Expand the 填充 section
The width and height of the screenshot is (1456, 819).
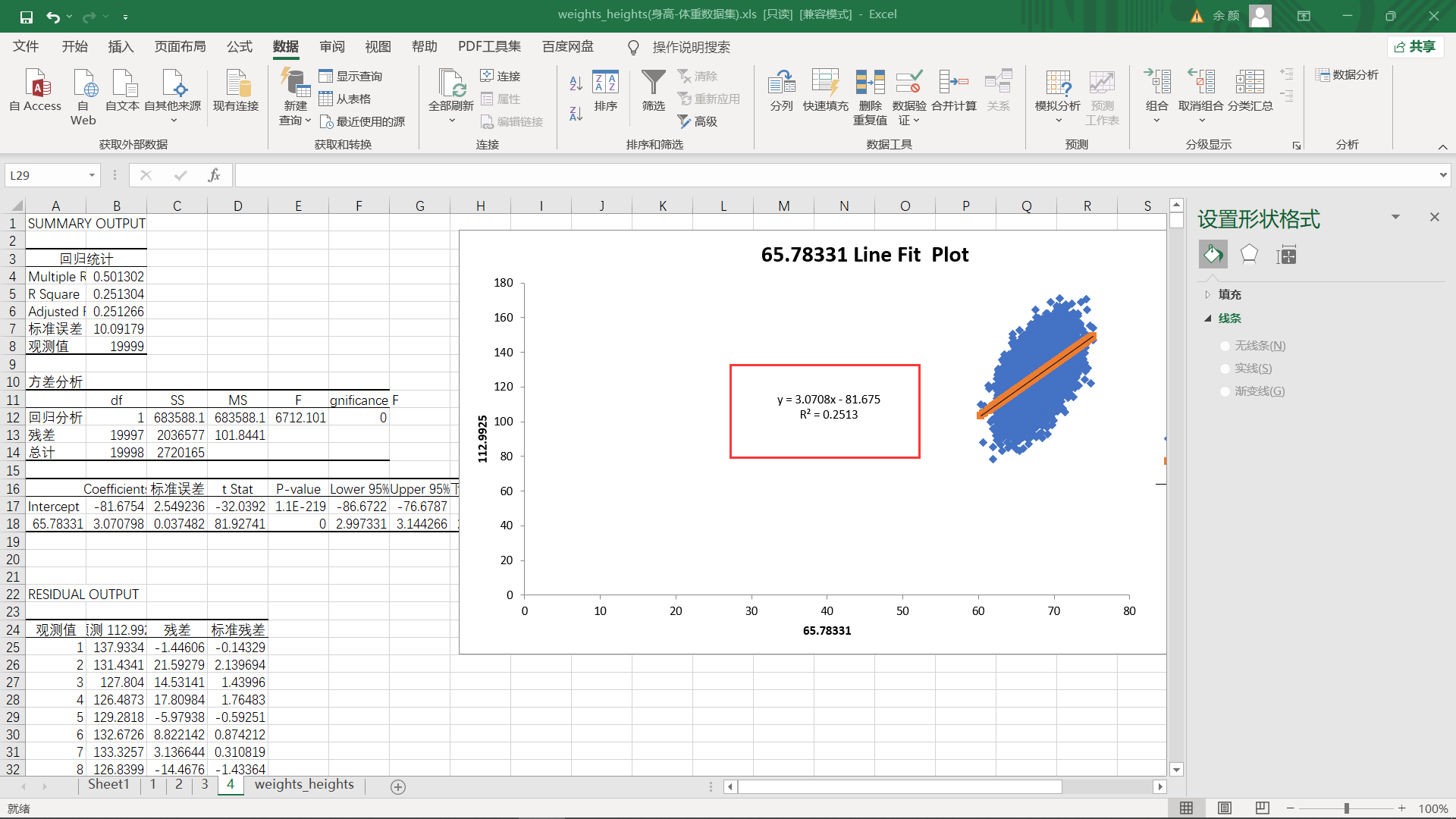(x=1208, y=294)
